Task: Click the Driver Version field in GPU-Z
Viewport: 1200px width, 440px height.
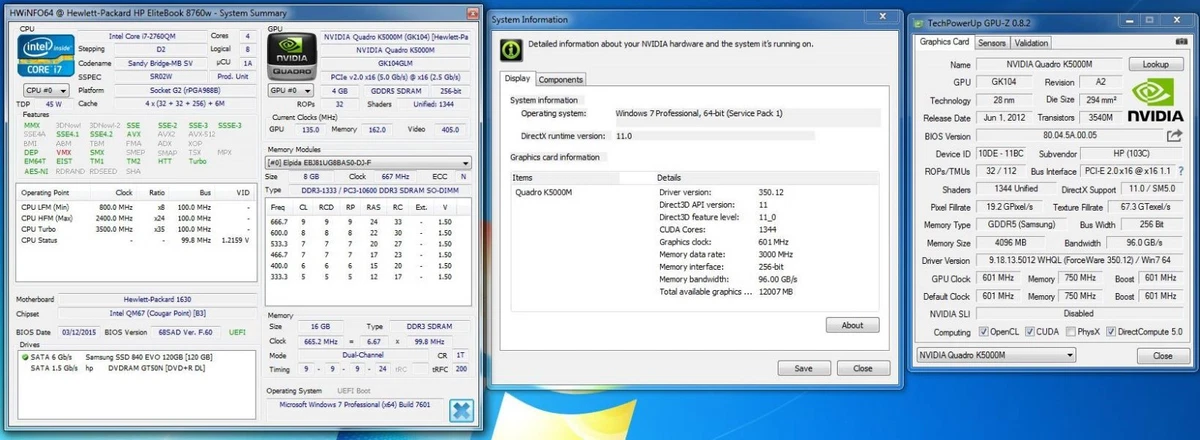Action: (x=1079, y=261)
